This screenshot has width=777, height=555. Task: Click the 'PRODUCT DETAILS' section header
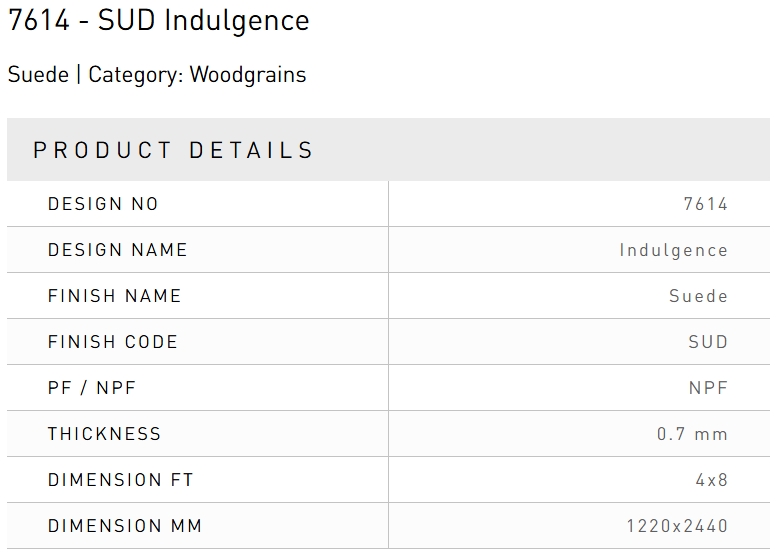pos(174,150)
